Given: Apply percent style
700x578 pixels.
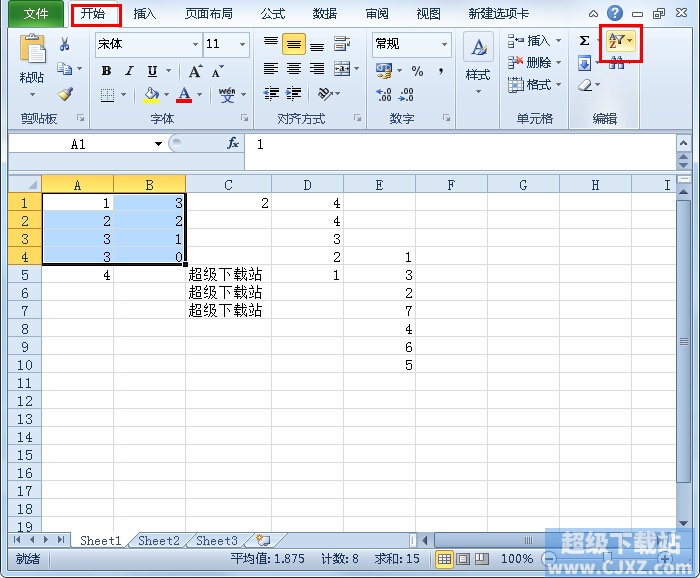Looking at the screenshot, I should tap(417, 71).
